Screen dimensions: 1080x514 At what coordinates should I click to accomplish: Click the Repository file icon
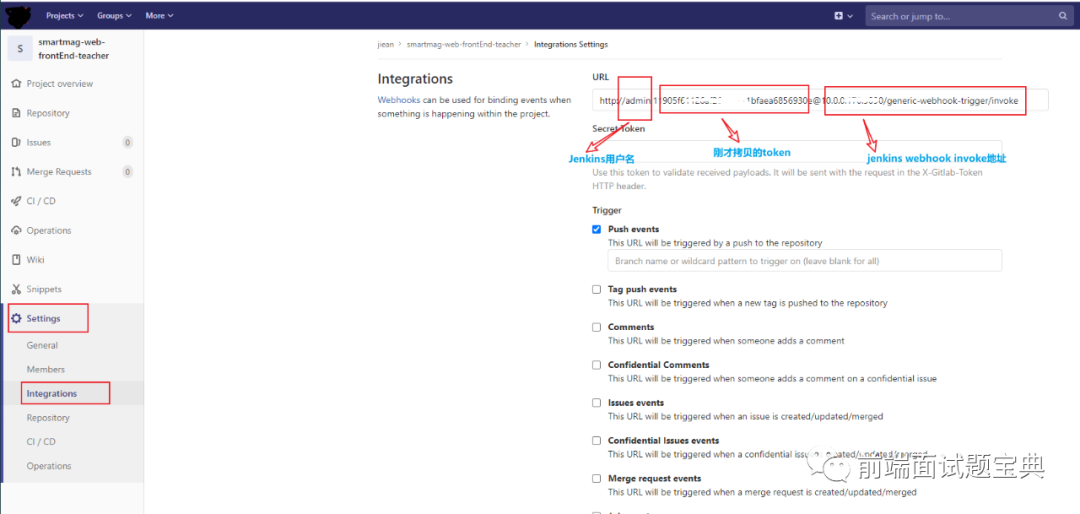(x=17, y=113)
